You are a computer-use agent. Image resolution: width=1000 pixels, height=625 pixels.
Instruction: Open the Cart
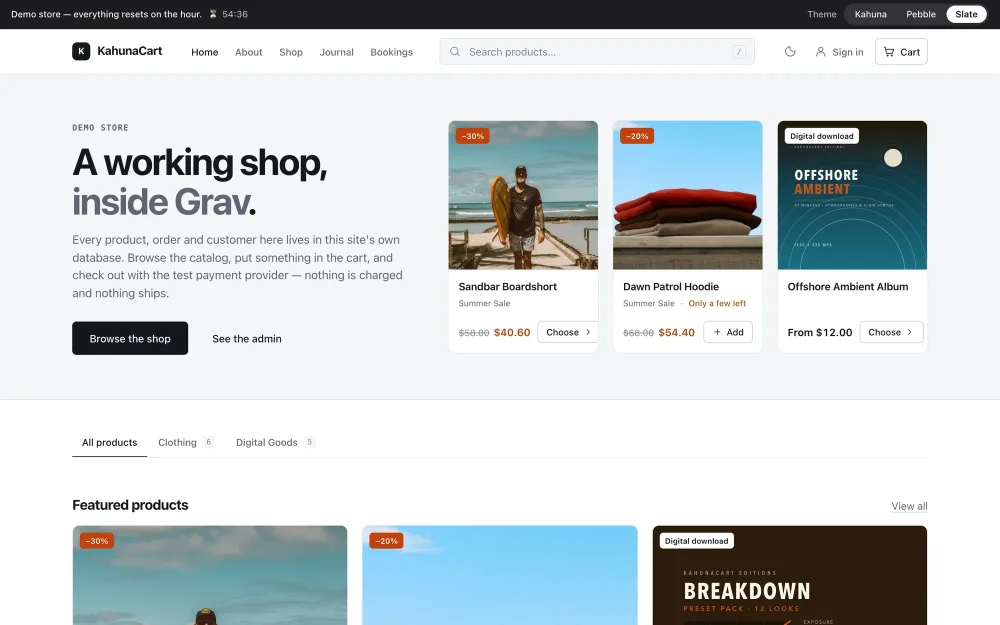(901, 52)
